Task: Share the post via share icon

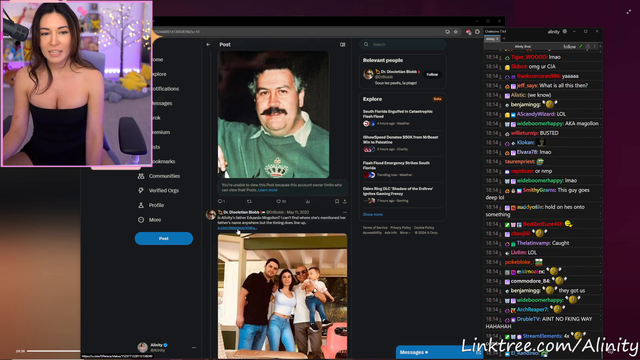Action: click(x=345, y=201)
